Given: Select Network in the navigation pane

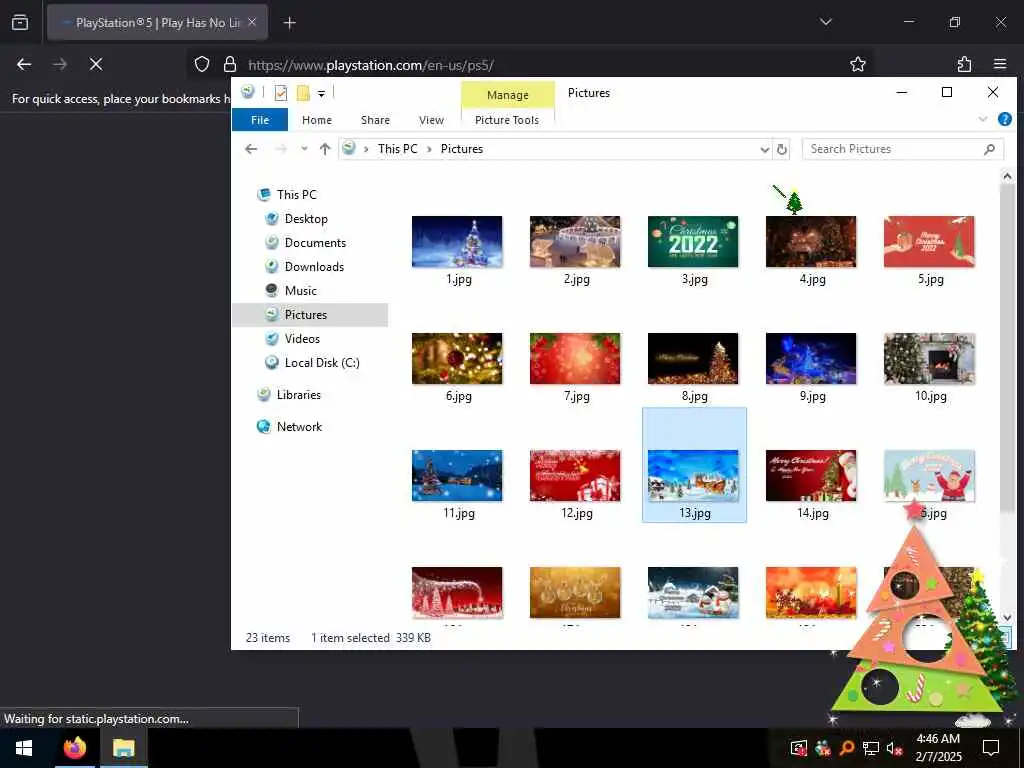Looking at the screenshot, I should click(299, 426).
